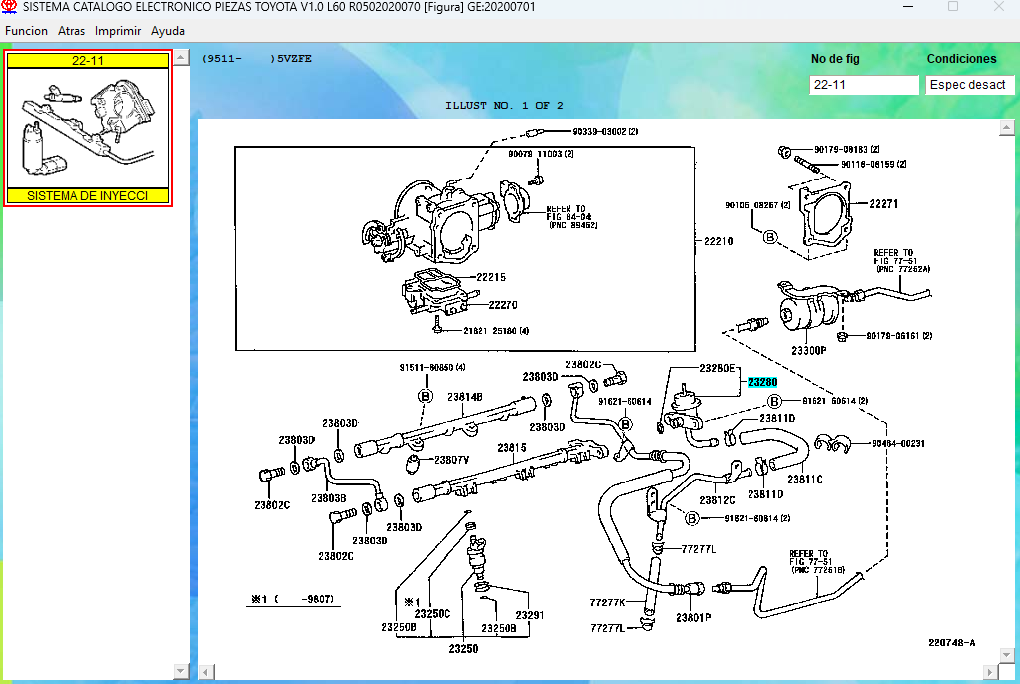Open the Funcion menu
This screenshot has width=1020, height=684.
pyautogui.click(x=26, y=31)
